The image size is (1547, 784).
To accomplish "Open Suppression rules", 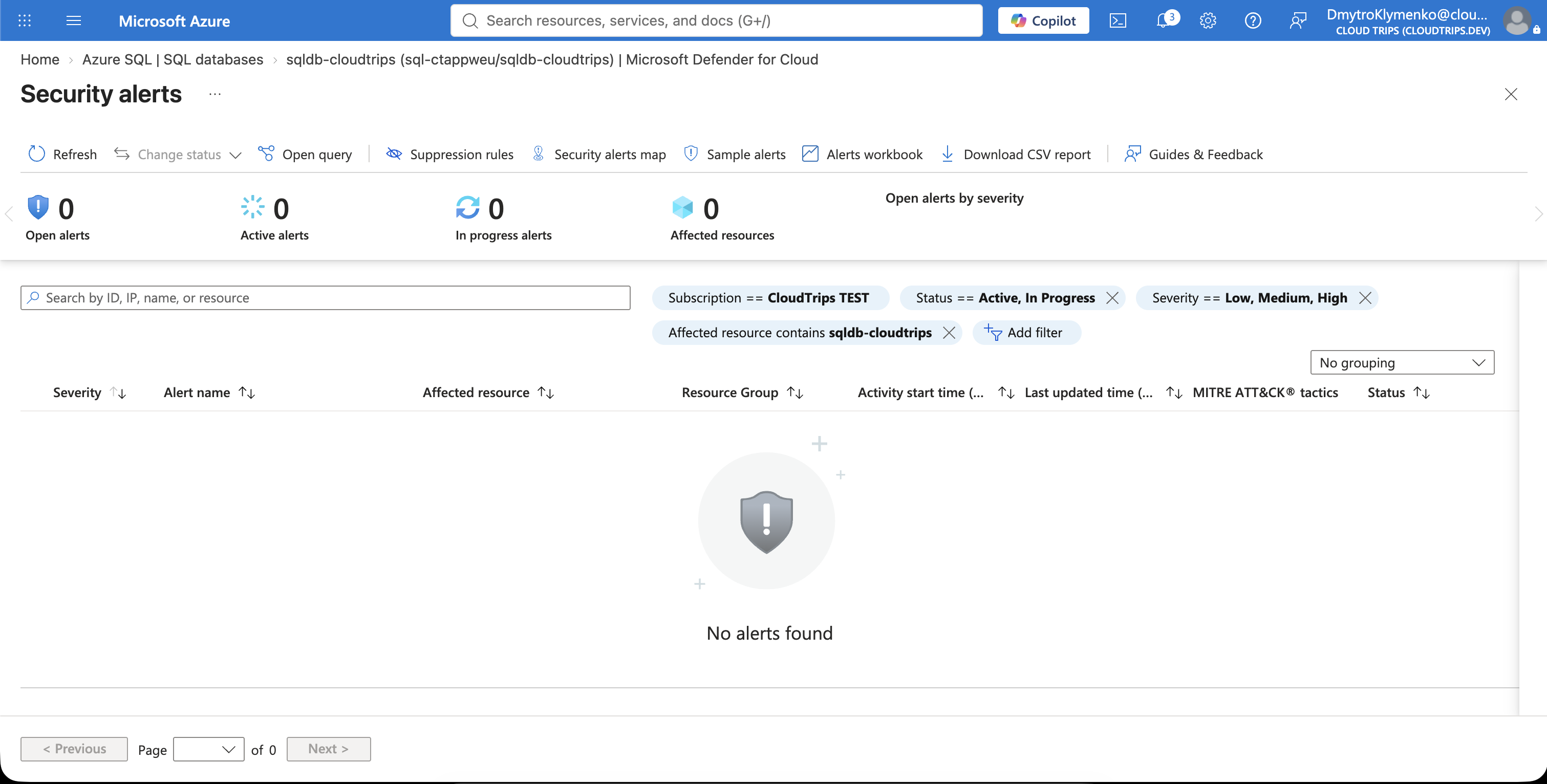I will coord(450,154).
